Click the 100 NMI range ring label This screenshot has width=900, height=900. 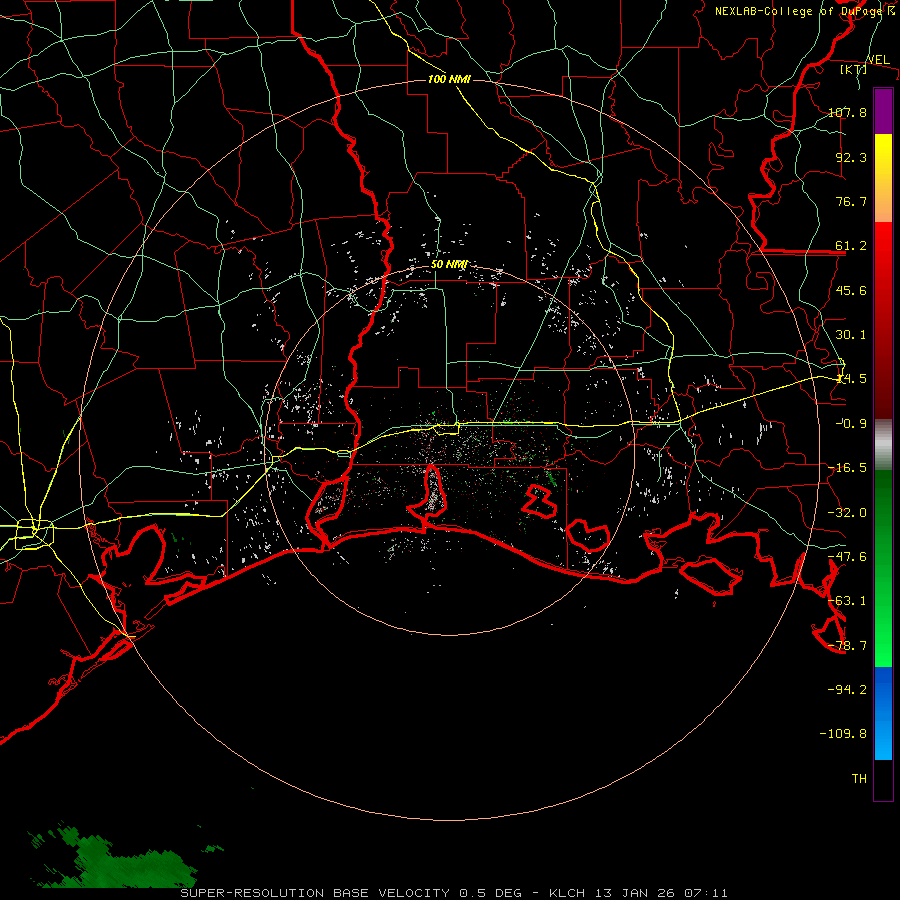[x=449, y=79]
